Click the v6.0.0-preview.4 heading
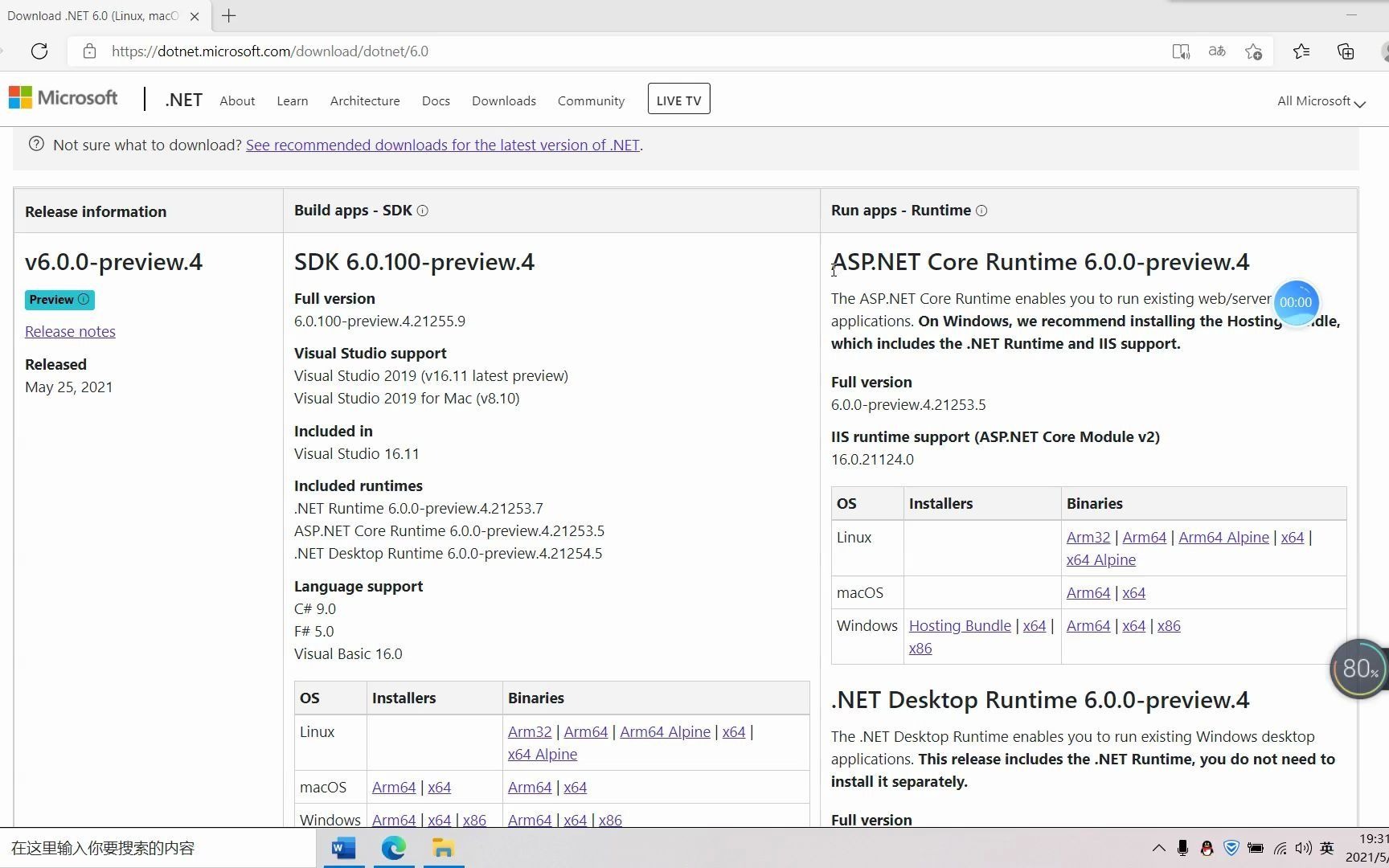The image size is (1389, 868). (x=113, y=261)
